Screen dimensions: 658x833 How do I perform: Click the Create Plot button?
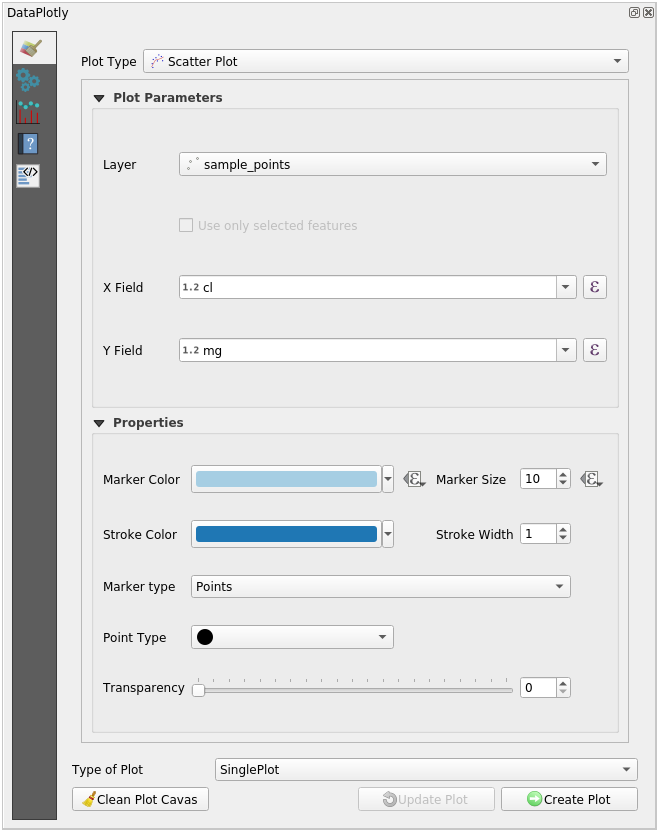click(x=569, y=799)
